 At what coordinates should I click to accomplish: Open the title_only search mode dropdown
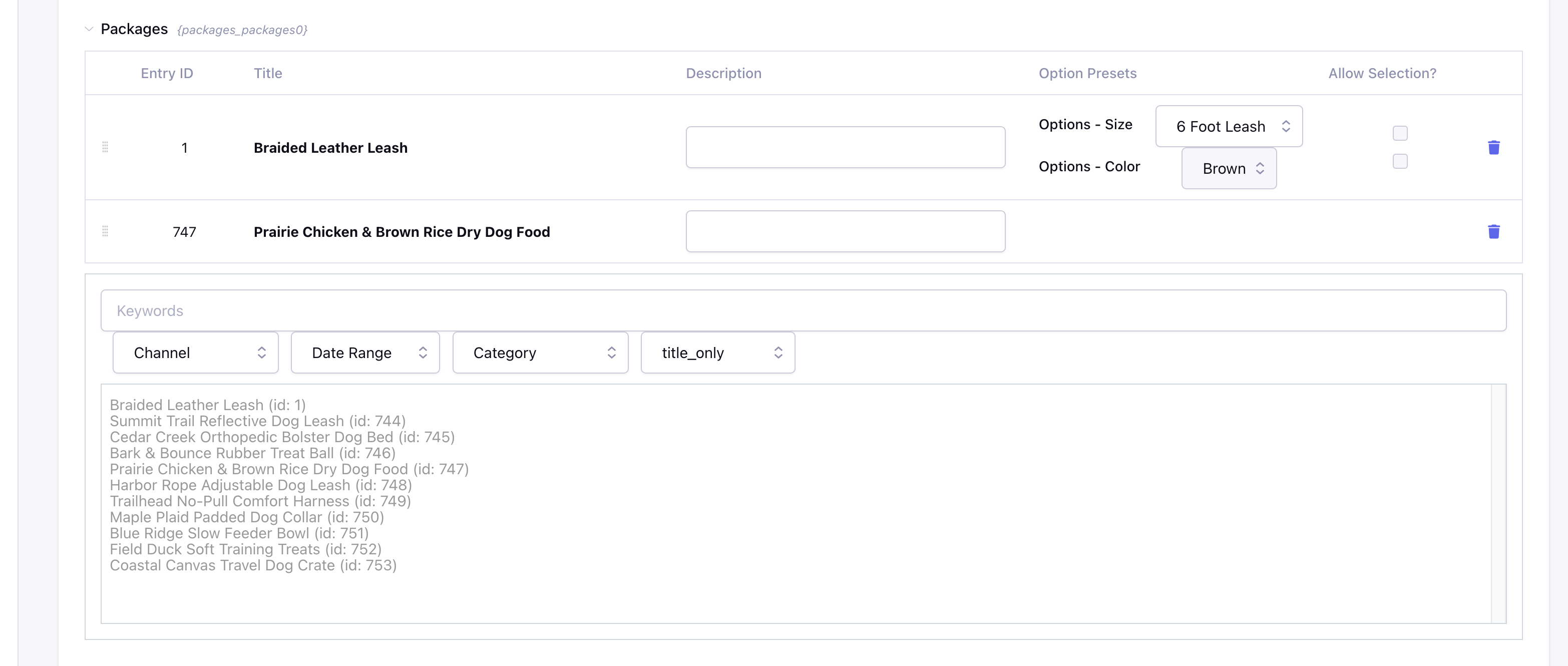pyautogui.click(x=717, y=353)
